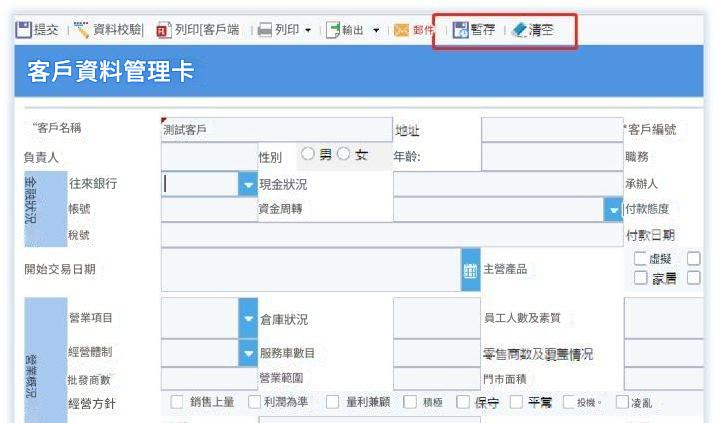Open the 營業項目 dropdown list
The height and width of the screenshot is (423, 720).
pos(248,318)
